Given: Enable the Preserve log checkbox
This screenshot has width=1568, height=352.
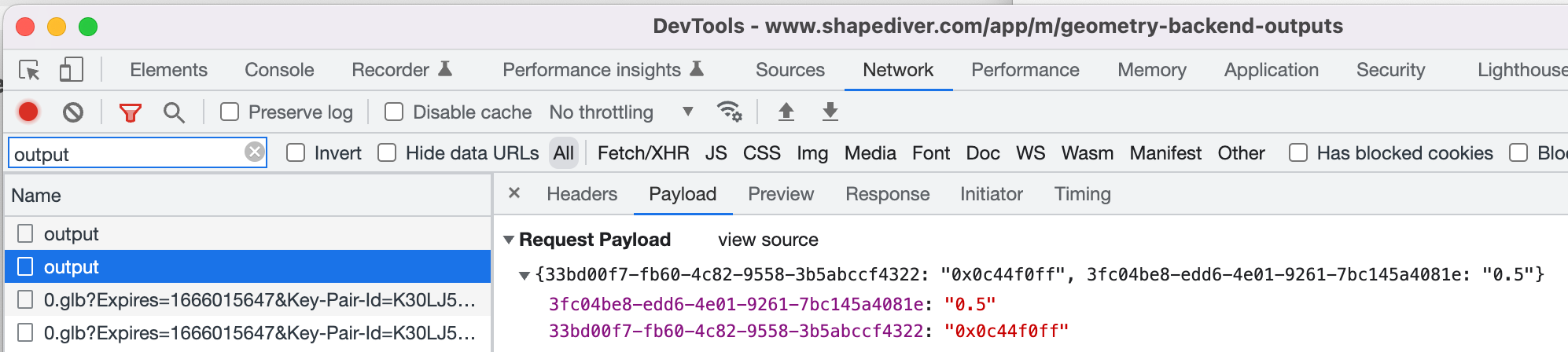Looking at the screenshot, I should (x=230, y=112).
